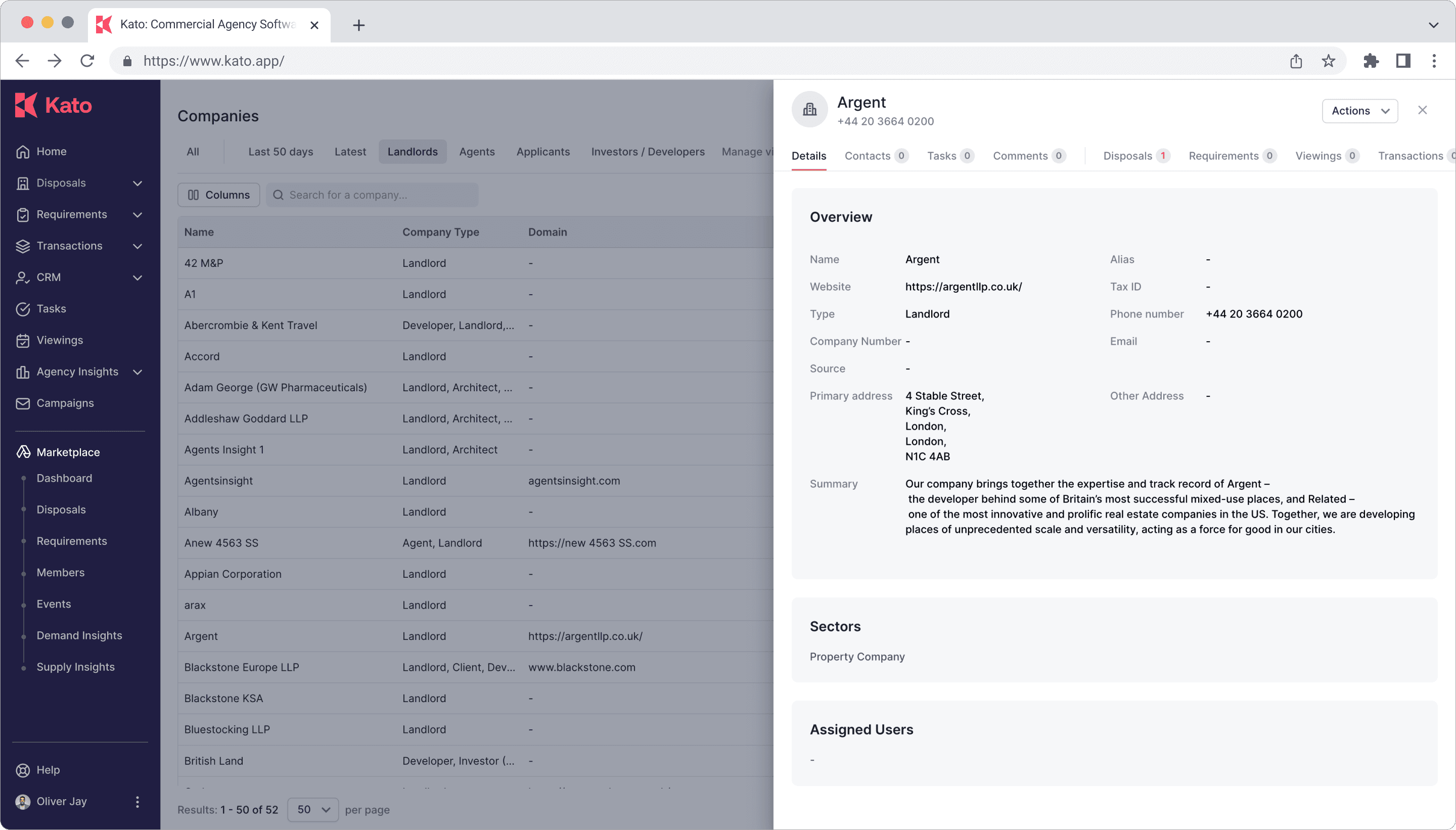Click the share icon in address bar
The image size is (1456, 830).
tap(1296, 61)
